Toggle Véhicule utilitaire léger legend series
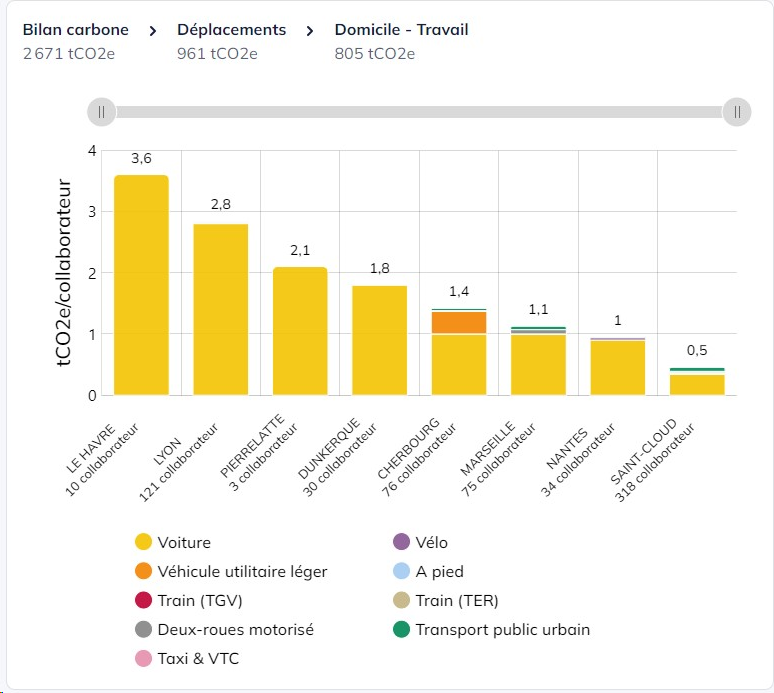The width and height of the screenshot is (774, 693). coord(231,571)
